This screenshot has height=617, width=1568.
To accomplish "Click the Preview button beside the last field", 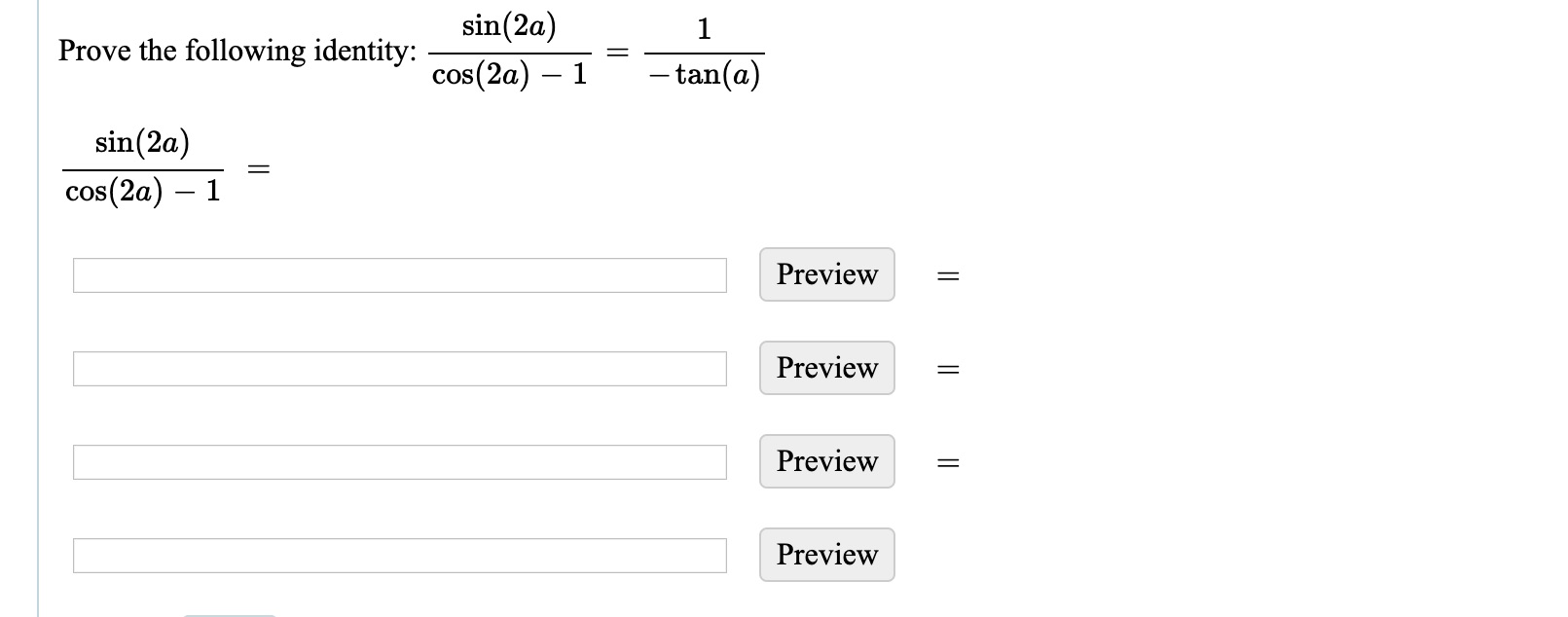I will click(826, 555).
